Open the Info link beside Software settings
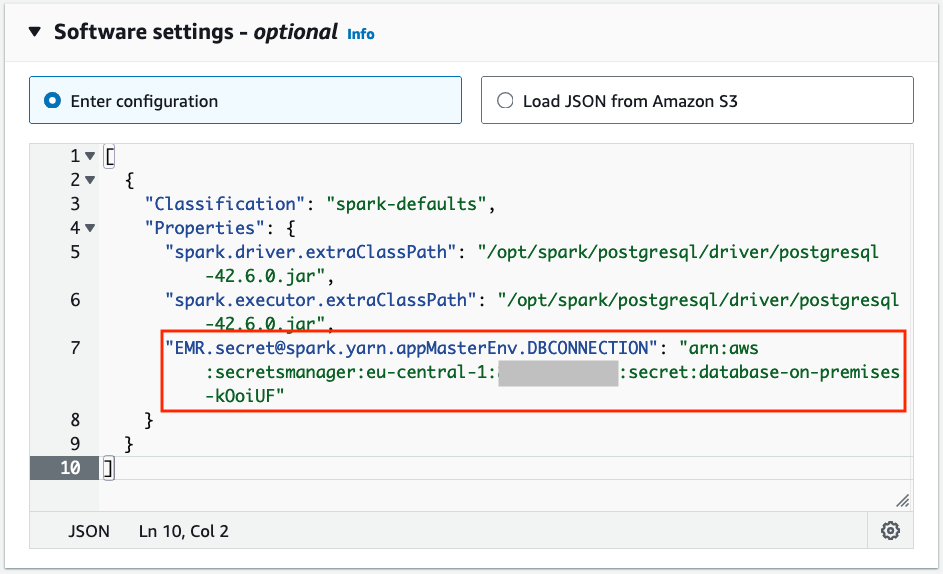 click(361, 34)
